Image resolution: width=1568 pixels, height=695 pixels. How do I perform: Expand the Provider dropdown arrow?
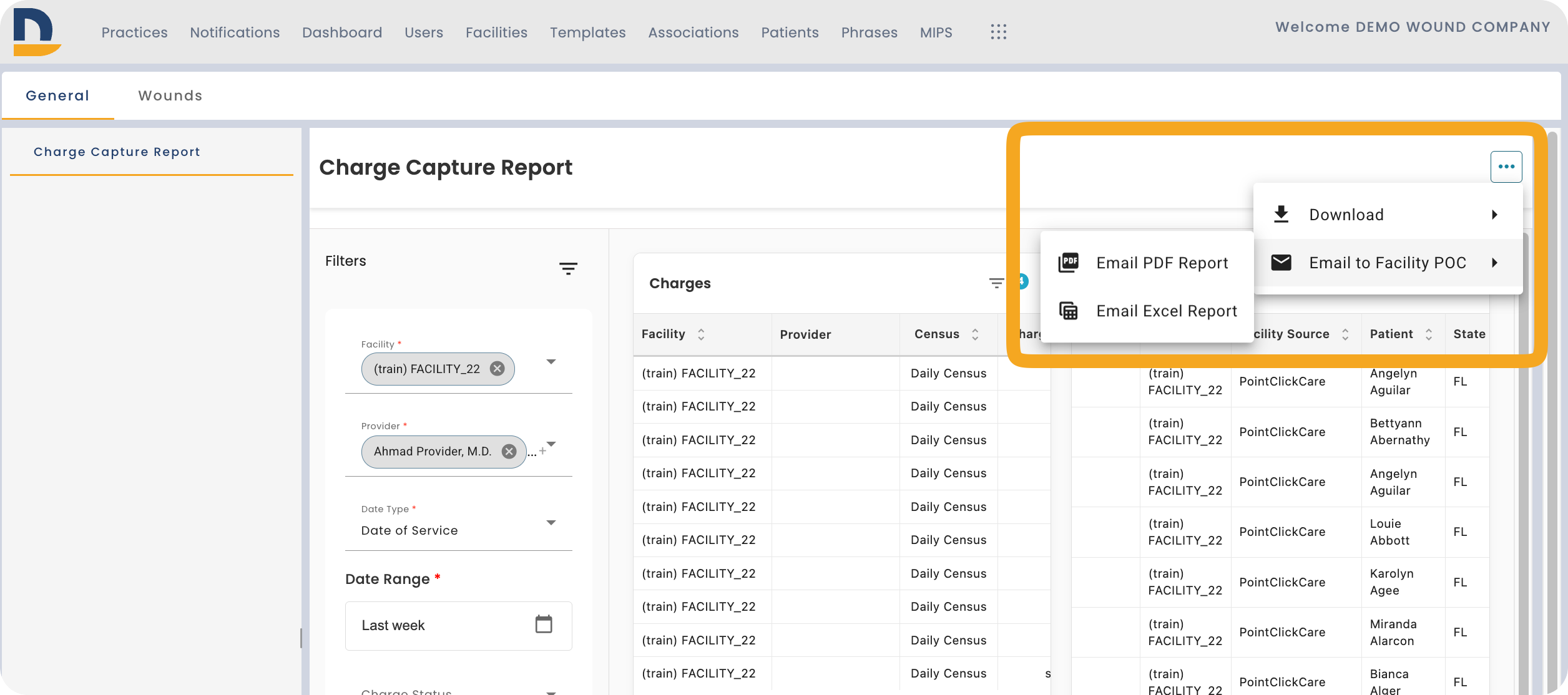coord(551,444)
